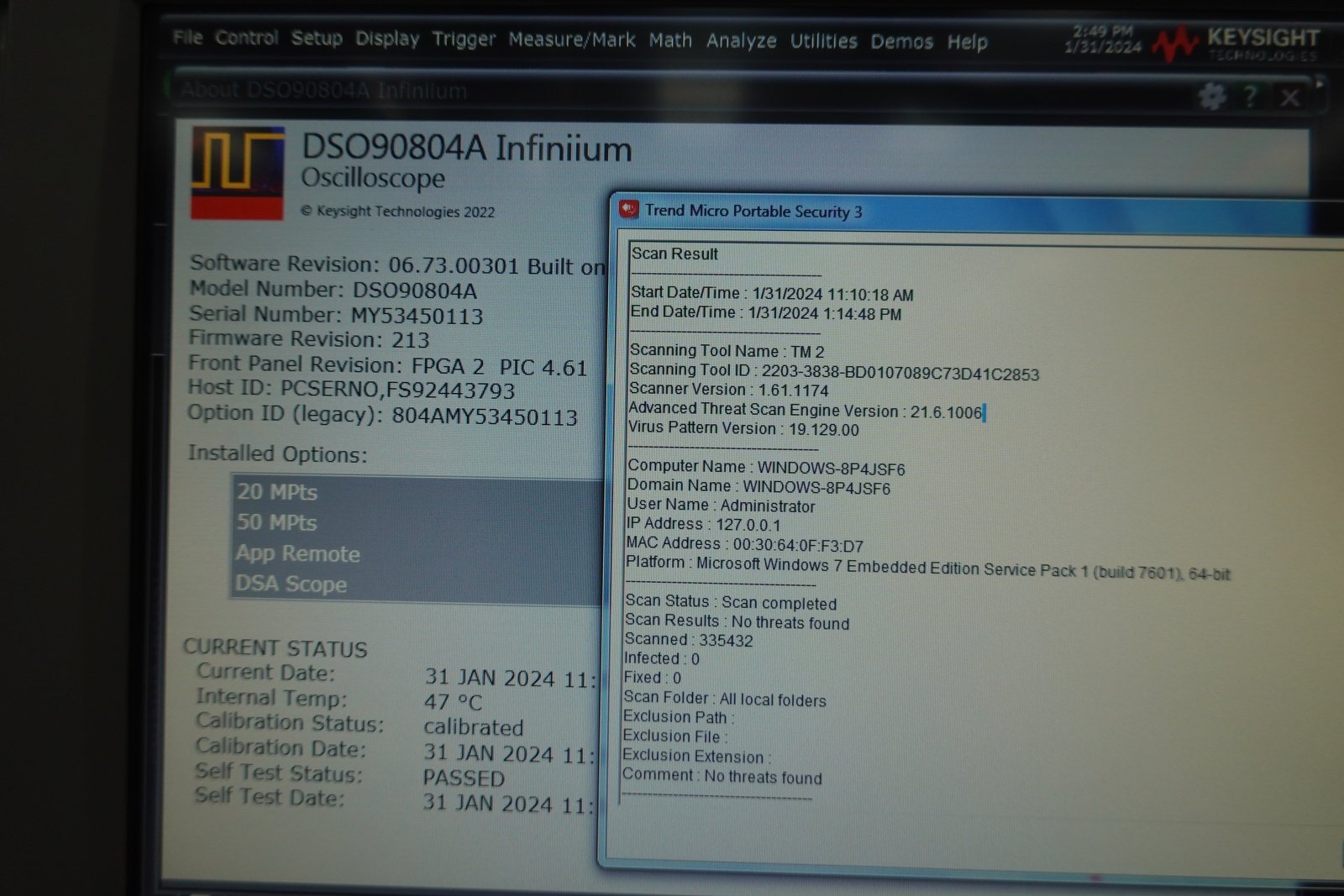This screenshot has height=896, width=1344.
Task: Click the MAC Address line
Action: pyautogui.click(x=744, y=544)
